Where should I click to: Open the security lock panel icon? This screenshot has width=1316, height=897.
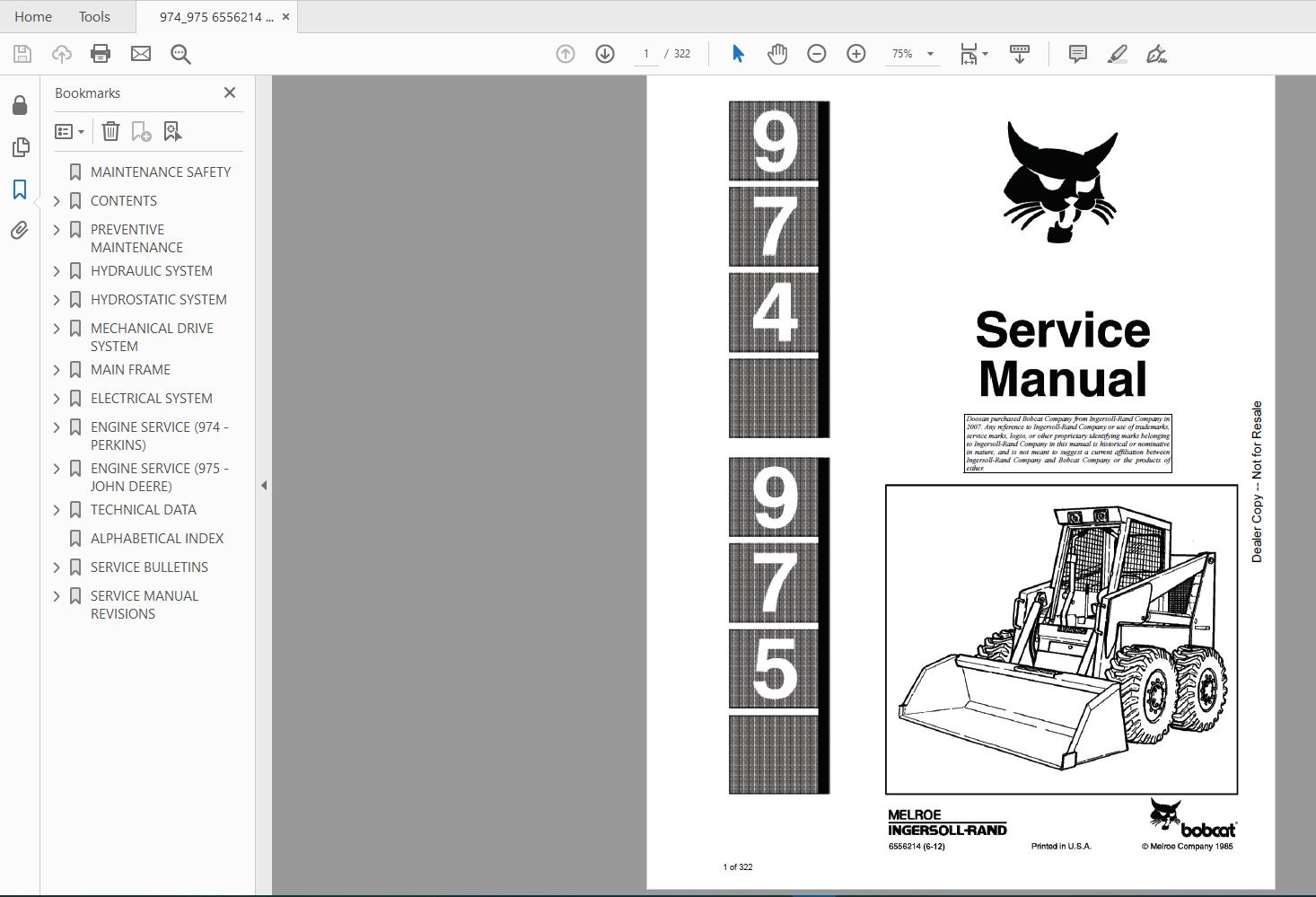[20, 106]
